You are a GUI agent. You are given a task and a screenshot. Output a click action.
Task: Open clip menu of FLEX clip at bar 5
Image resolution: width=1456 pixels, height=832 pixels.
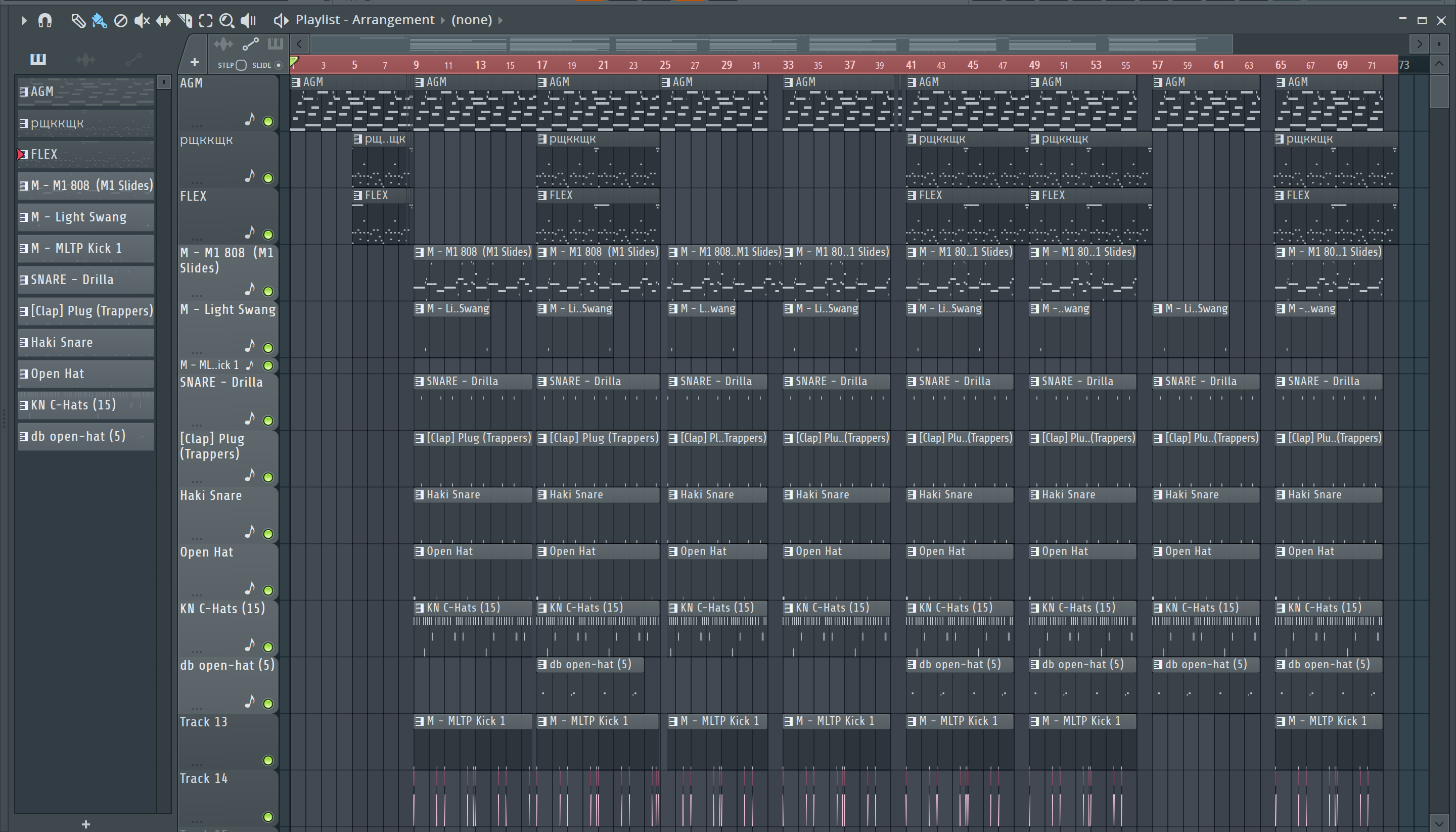358,196
